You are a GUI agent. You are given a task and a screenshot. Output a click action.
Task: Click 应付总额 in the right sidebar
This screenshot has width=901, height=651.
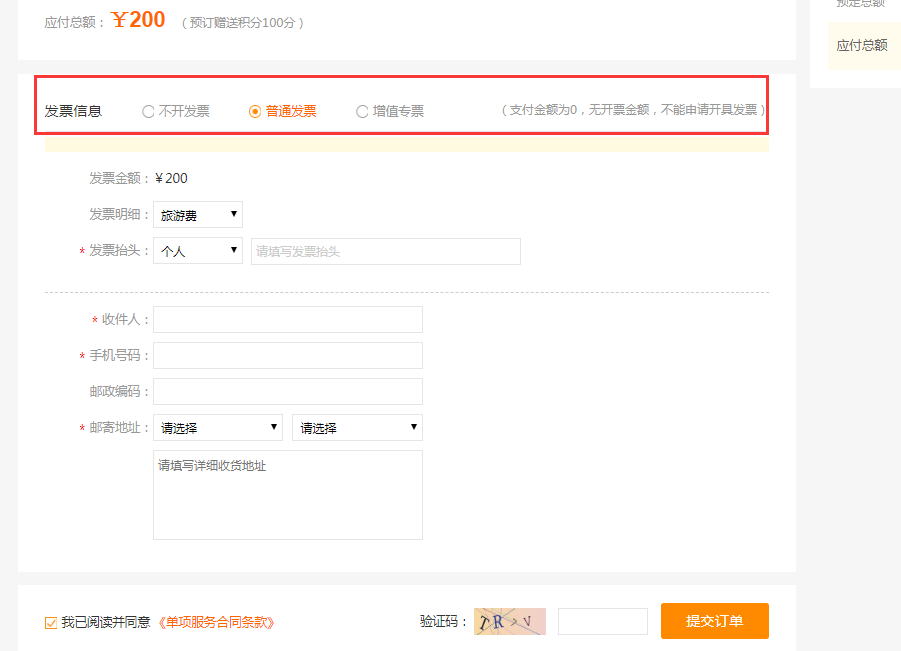pos(861,45)
